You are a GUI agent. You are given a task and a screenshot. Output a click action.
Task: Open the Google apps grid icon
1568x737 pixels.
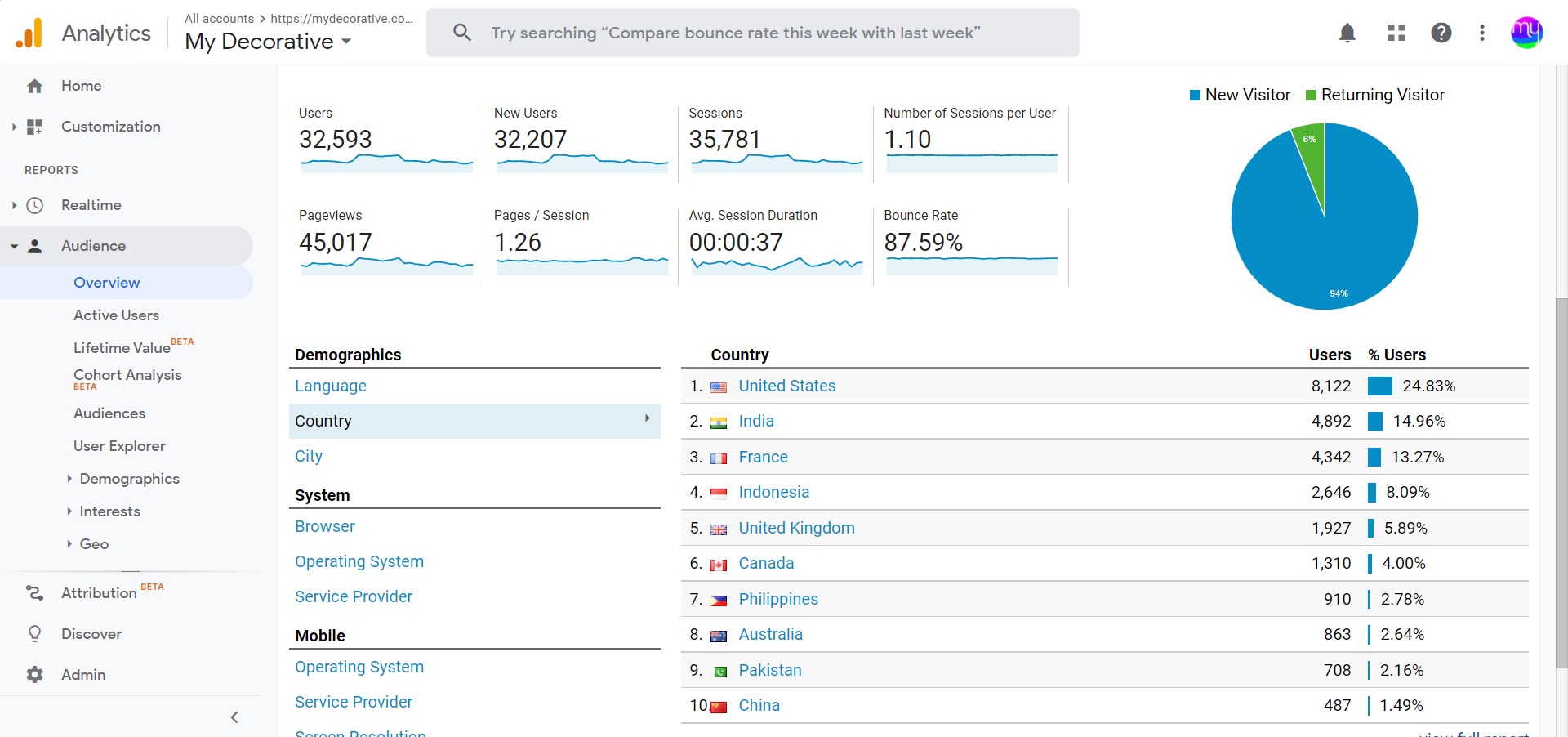tap(1396, 33)
